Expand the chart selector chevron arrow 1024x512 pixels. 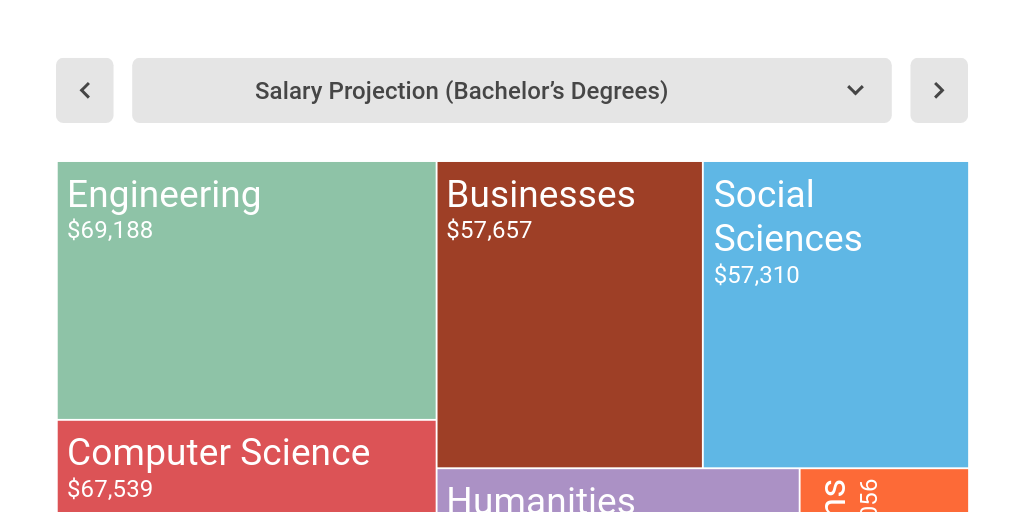[855, 91]
